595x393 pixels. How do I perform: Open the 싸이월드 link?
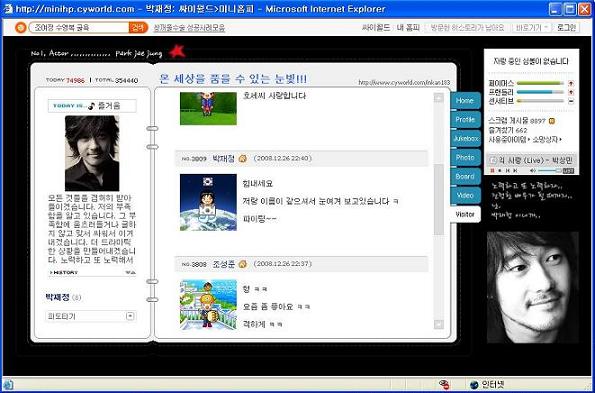pos(376,28)
